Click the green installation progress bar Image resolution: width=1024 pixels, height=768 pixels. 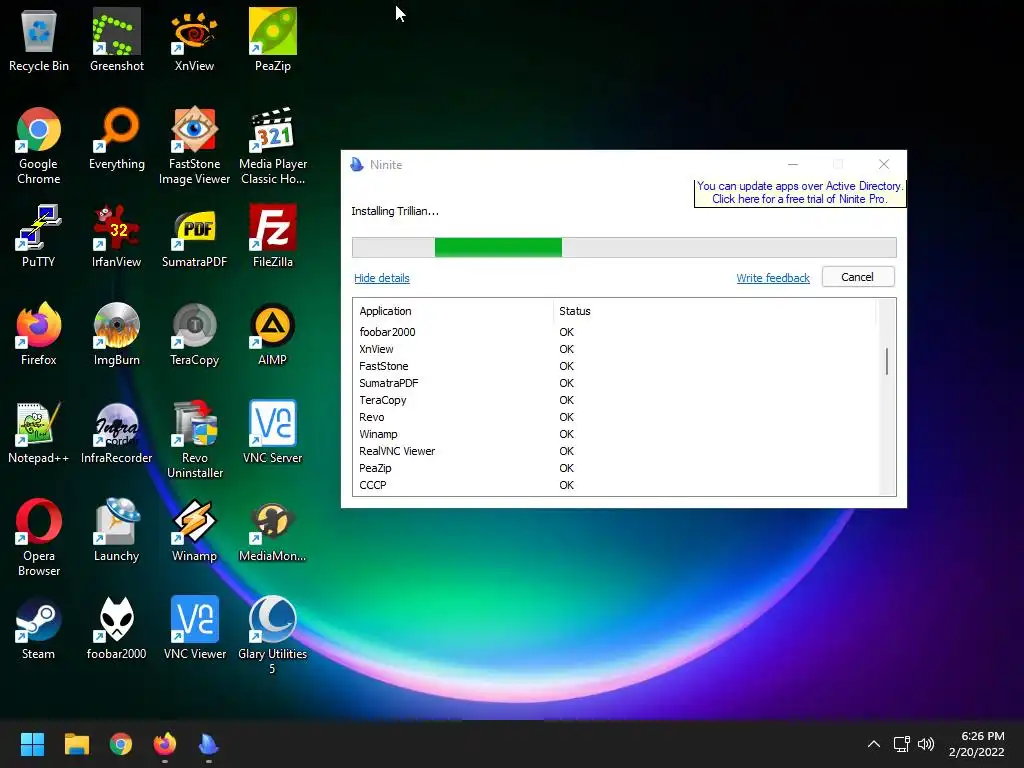498,248
